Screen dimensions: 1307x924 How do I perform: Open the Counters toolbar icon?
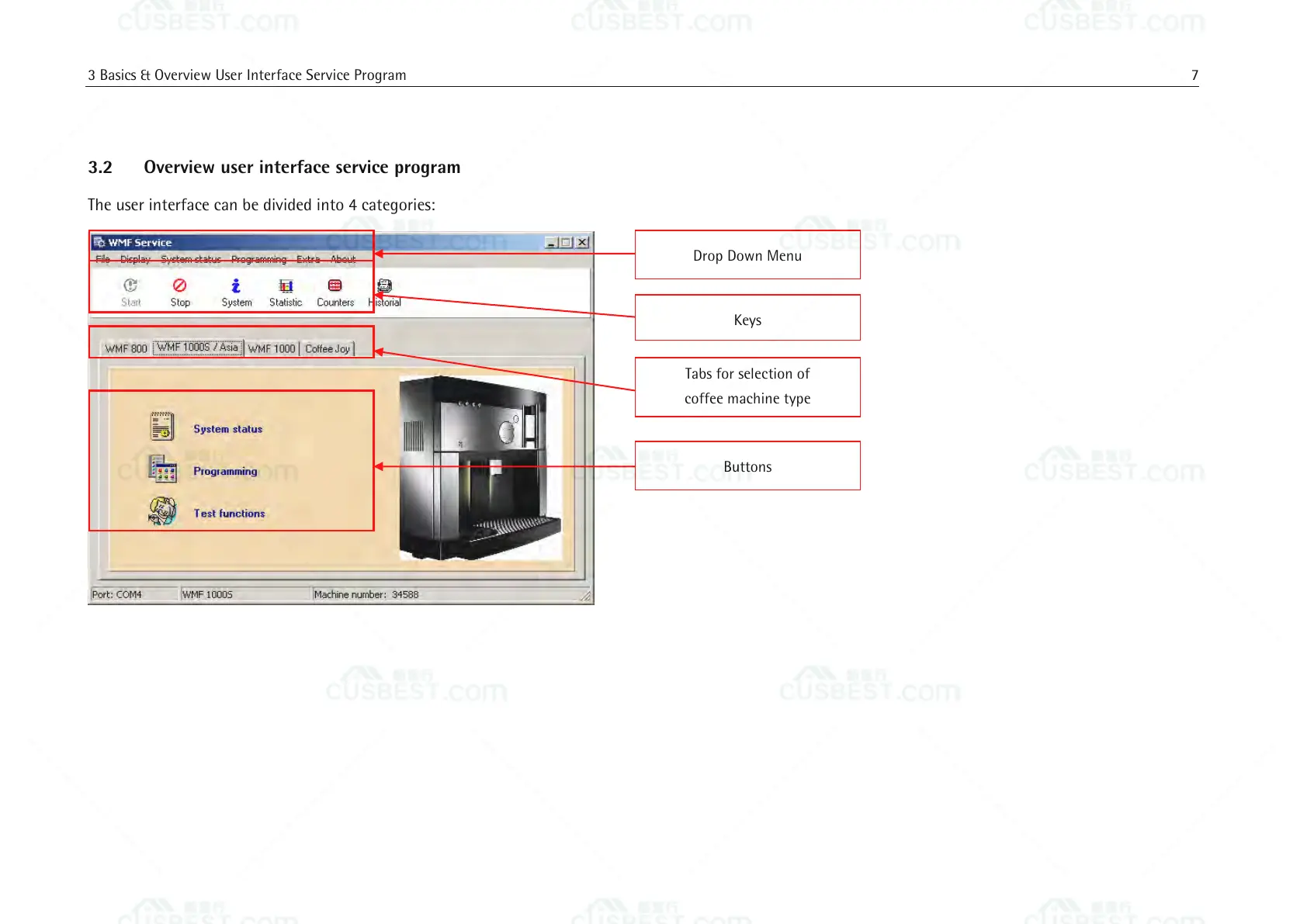coord(335,286)
